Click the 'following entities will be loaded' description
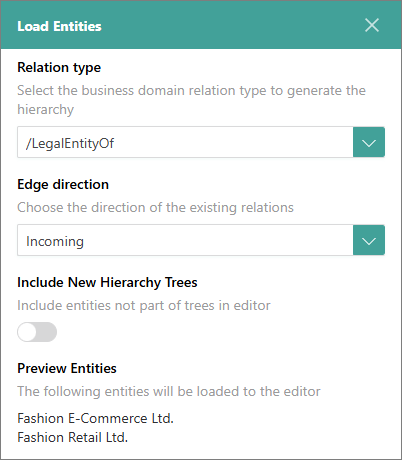402x460 pixels. pos(169,392)
